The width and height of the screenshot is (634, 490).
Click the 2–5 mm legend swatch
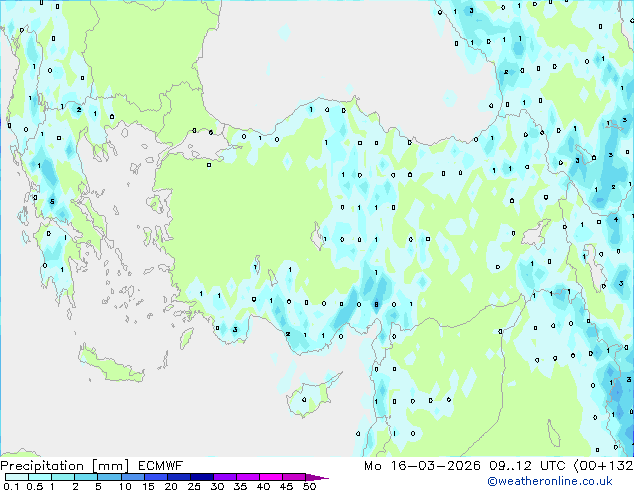(86, 477)
